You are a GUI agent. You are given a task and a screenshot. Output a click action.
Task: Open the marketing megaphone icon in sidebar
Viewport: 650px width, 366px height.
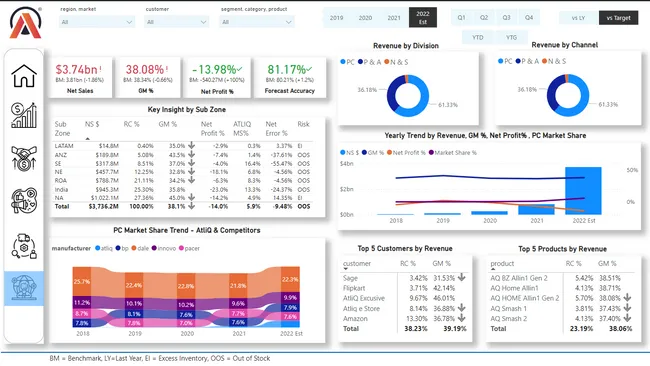pyautogui.click(x=24, y=201)
